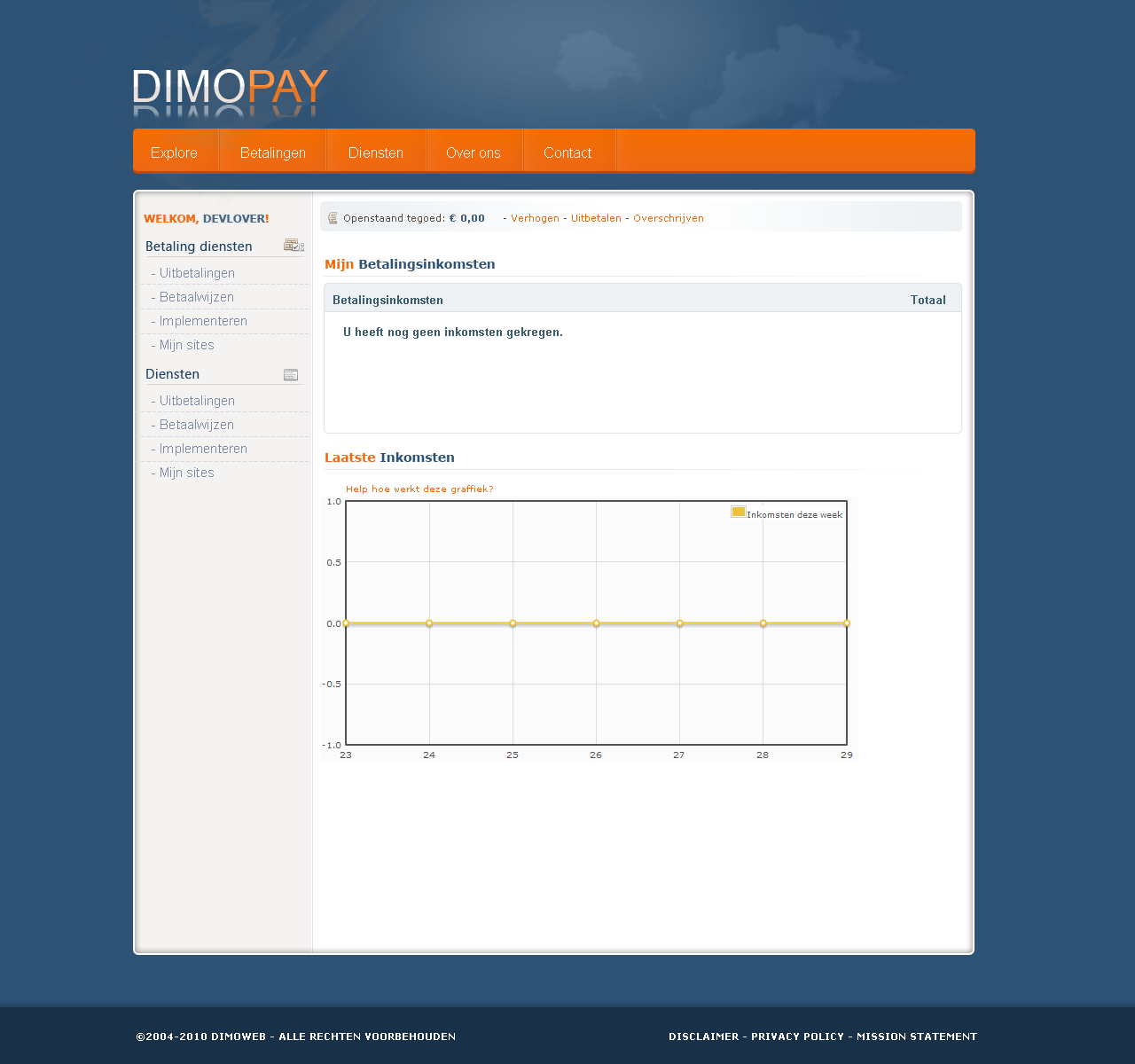Click the Overschrijven link
The width and height of the screenshot is (1135, 1064).
click(669, 218)
